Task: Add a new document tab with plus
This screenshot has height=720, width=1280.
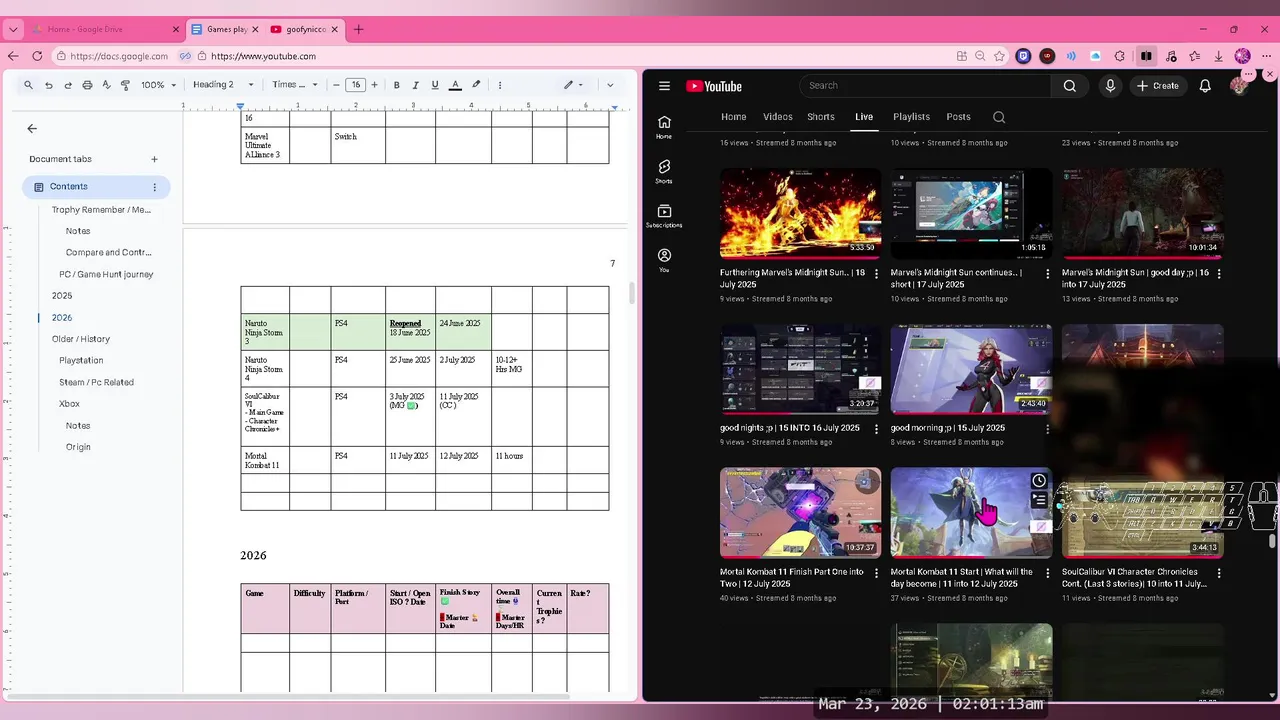Action: pyautogui.click(x=154, y=159)
